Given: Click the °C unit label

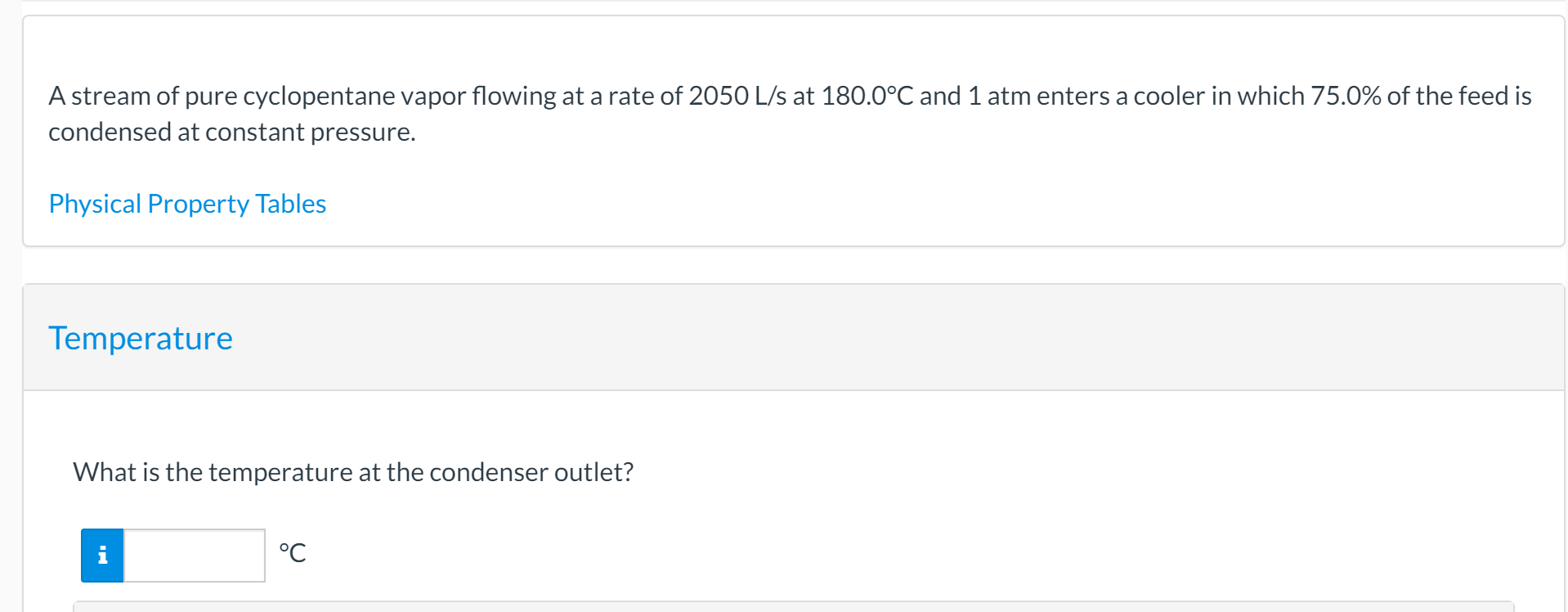Looking at the screenshot, I should tap(292, 553).
